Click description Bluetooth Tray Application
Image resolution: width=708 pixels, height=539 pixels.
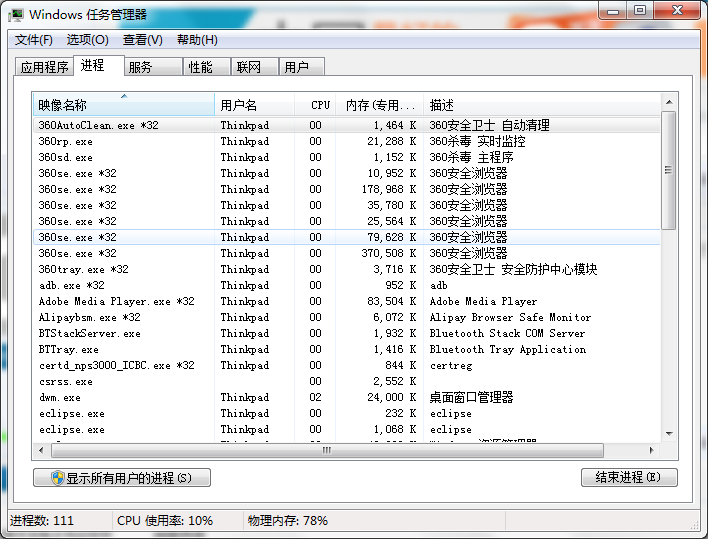pos(508,349)
